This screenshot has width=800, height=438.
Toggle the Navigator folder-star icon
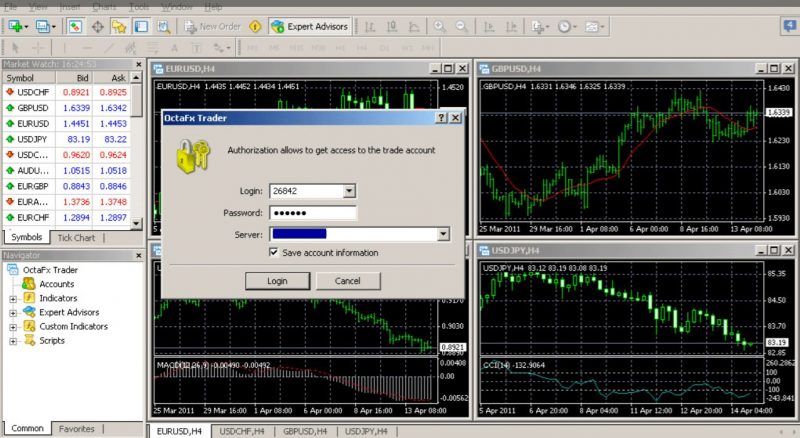119,27
